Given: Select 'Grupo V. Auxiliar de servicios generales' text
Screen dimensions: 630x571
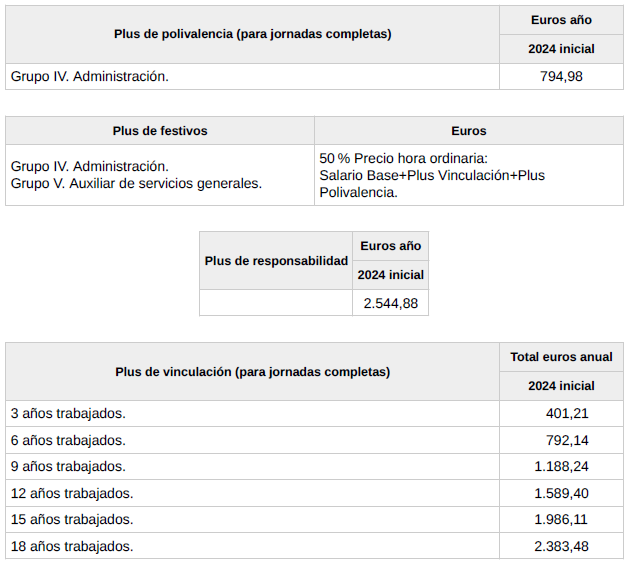Looking at the screenshot, I should point(136,183).
